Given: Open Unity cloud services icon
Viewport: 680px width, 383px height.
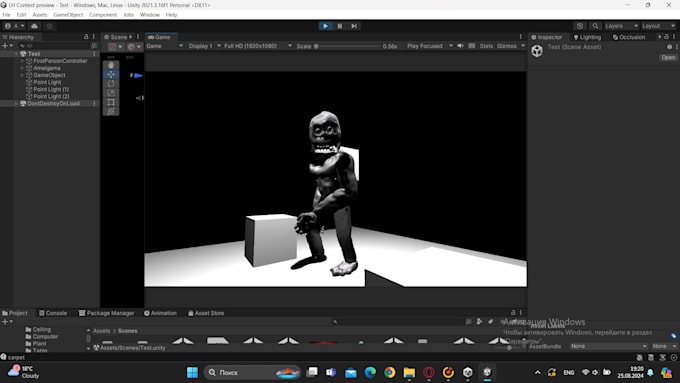Looking at the screenshot, I should pos(34,26).
